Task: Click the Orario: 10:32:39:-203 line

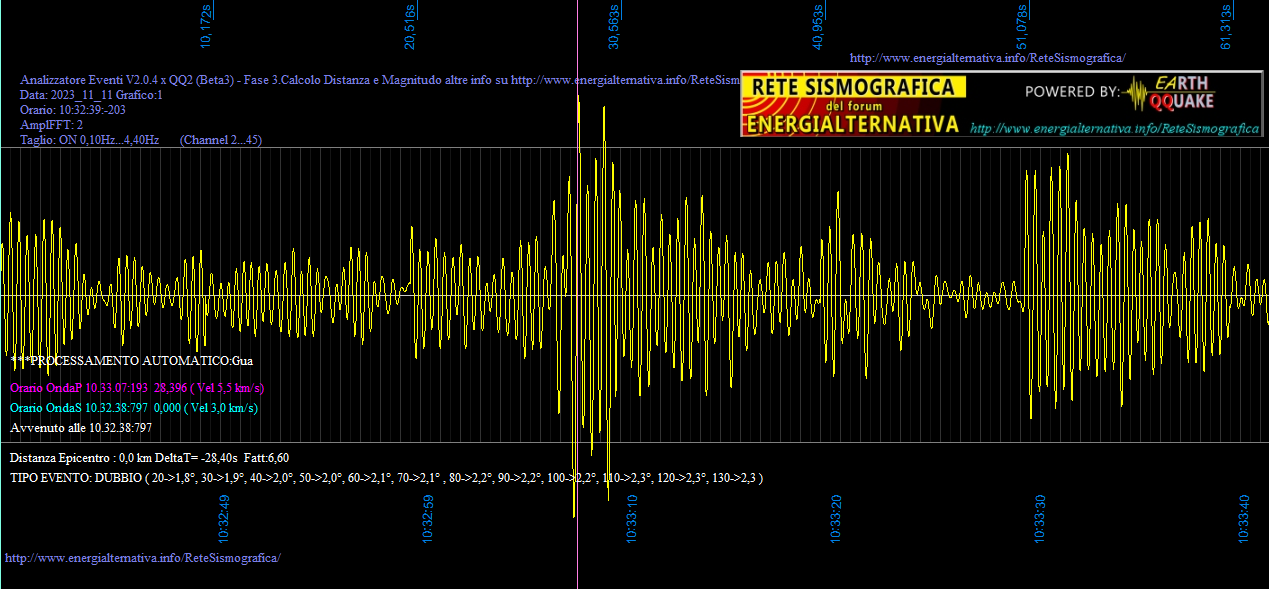Action: coord(72,110)
